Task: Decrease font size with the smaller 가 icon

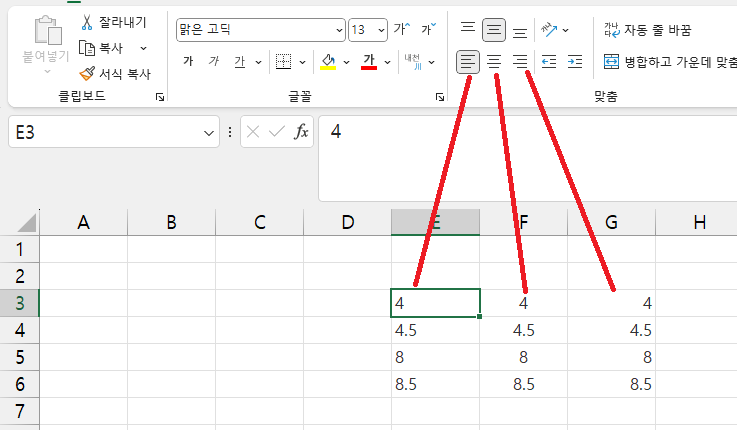Action: (429, 29)
